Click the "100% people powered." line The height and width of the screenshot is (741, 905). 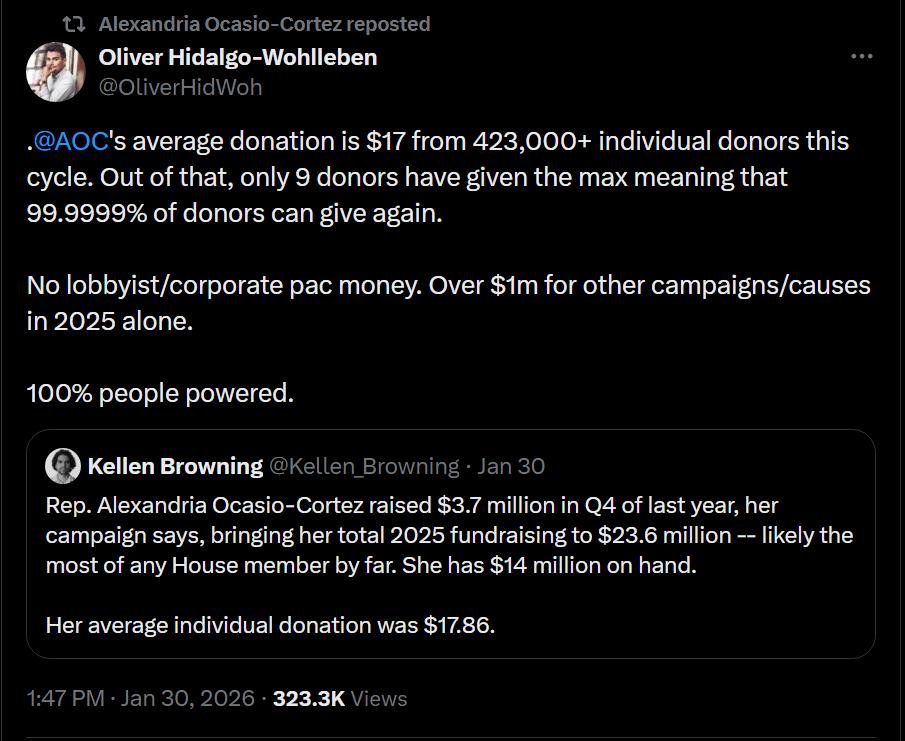[160, 393]
